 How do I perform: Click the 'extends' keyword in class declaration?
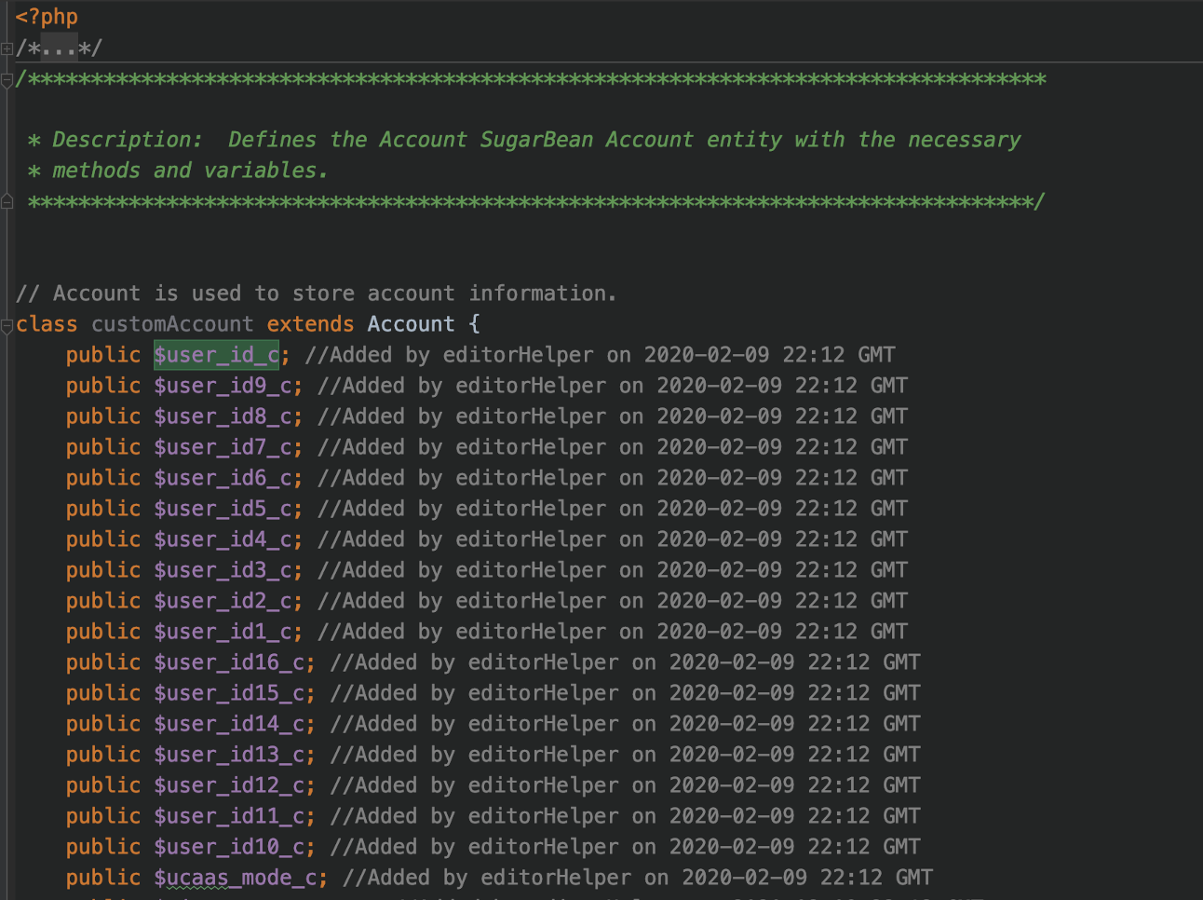click(310, 324)
